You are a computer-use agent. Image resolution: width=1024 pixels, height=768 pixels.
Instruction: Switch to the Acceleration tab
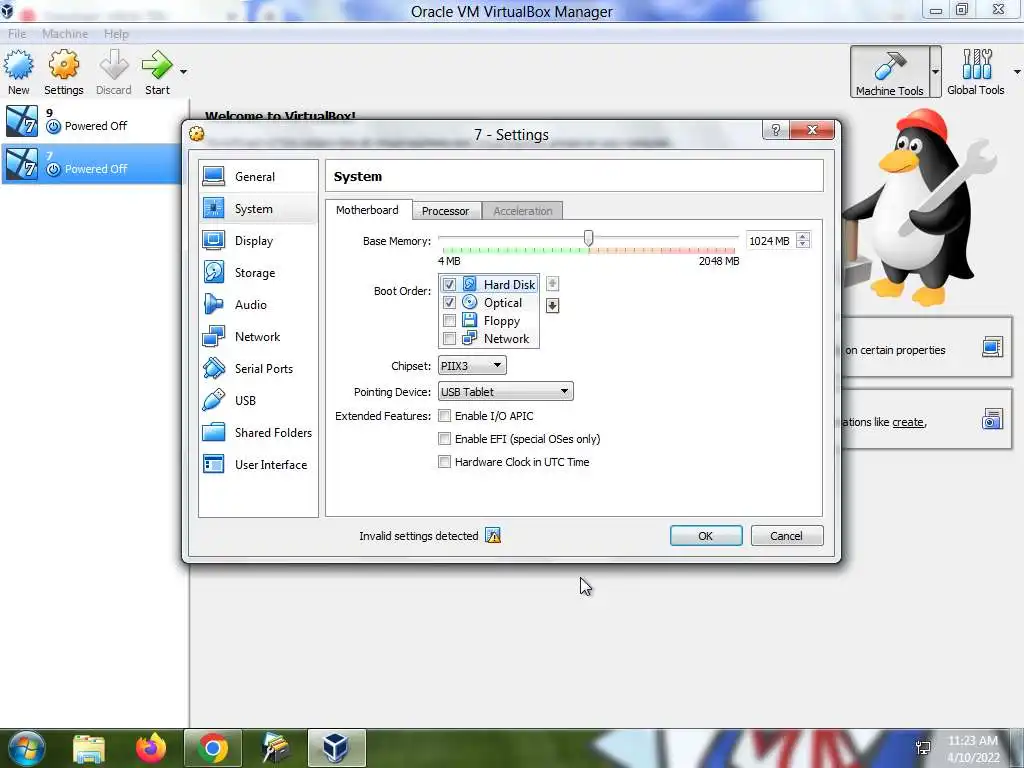point(522,210)
